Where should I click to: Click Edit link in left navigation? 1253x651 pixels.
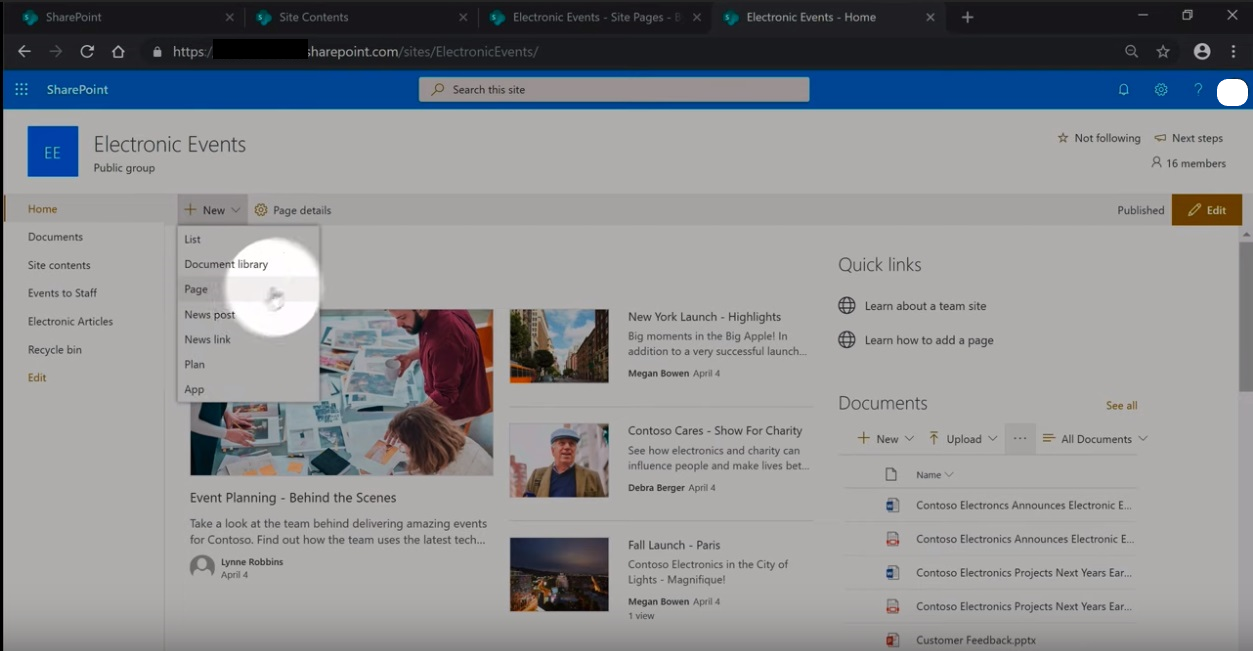pos(37,378)
